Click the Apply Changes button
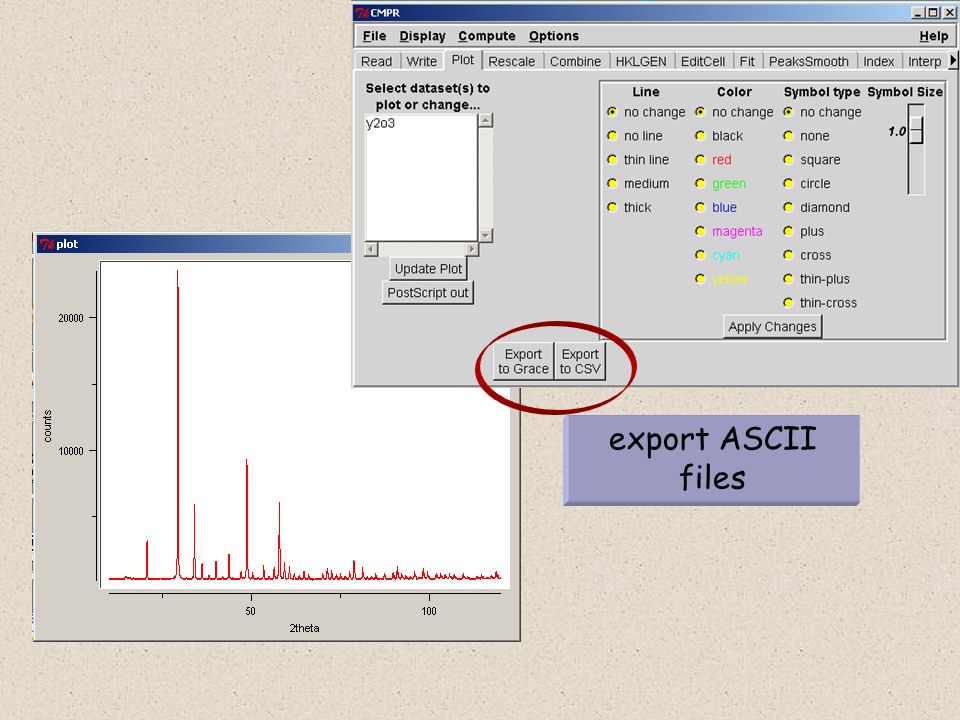 pos(772,326)
